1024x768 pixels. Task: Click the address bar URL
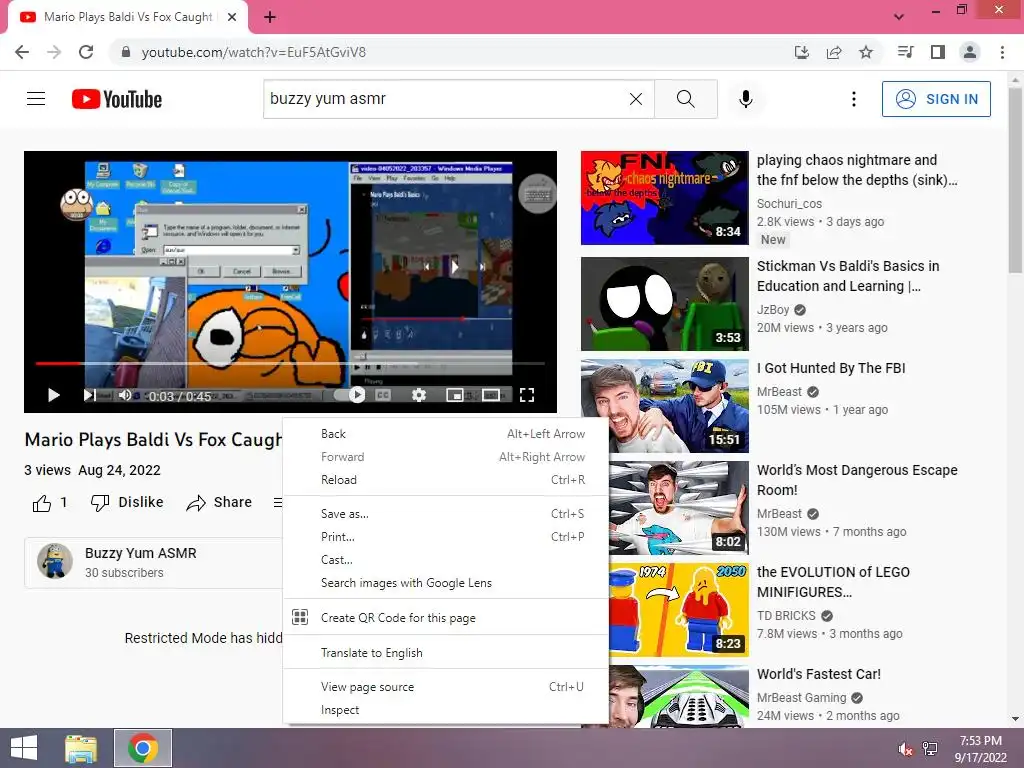(253, 52)
